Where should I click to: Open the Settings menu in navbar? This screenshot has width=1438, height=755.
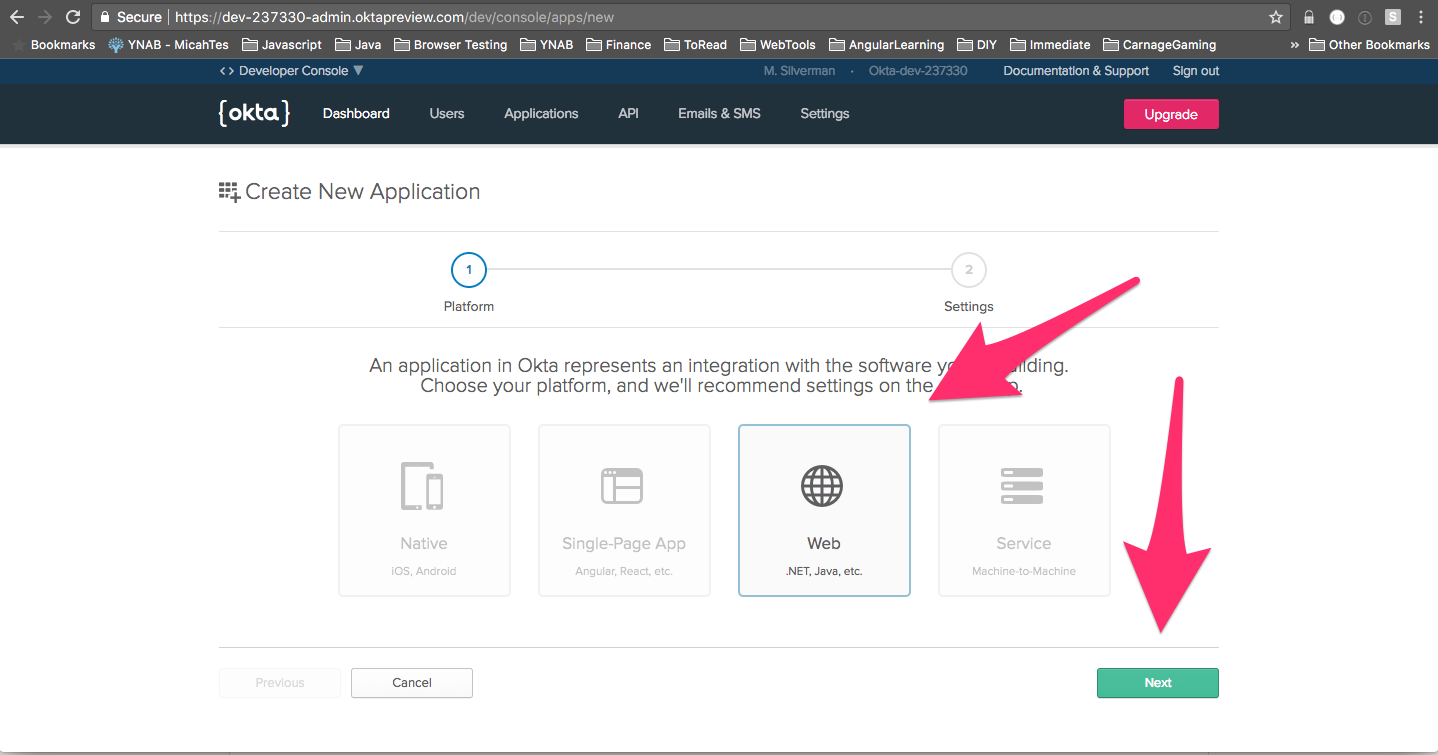click(x=824, y=113)
